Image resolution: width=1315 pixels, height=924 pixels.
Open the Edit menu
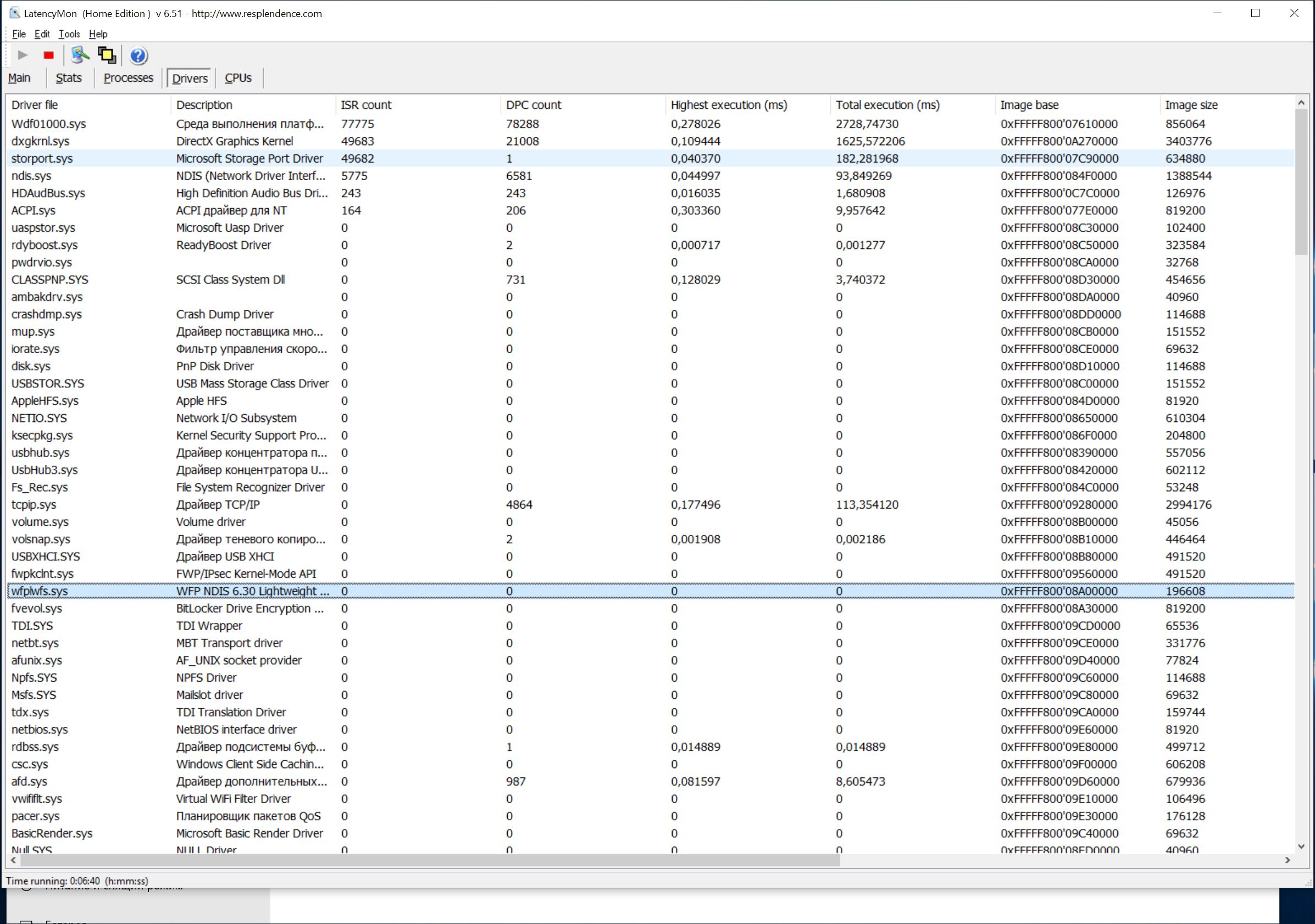point(42,34)
